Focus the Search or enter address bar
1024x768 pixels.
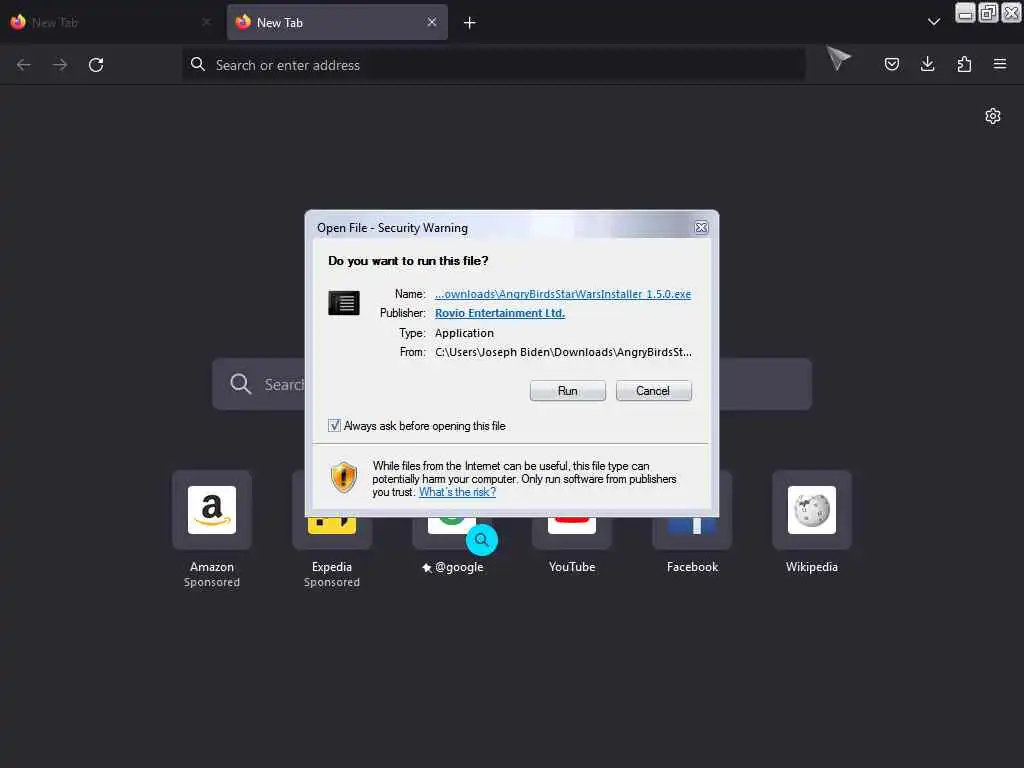(x=494, y=65)
